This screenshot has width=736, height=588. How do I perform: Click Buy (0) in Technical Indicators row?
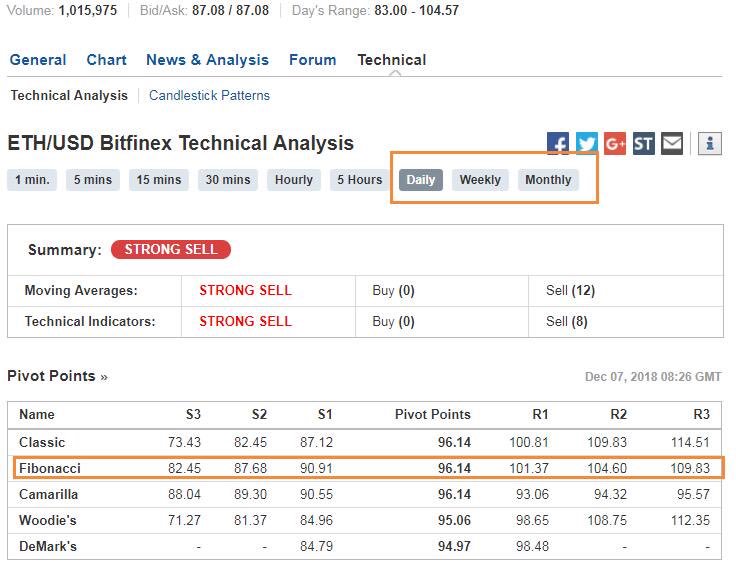(393, 321)
